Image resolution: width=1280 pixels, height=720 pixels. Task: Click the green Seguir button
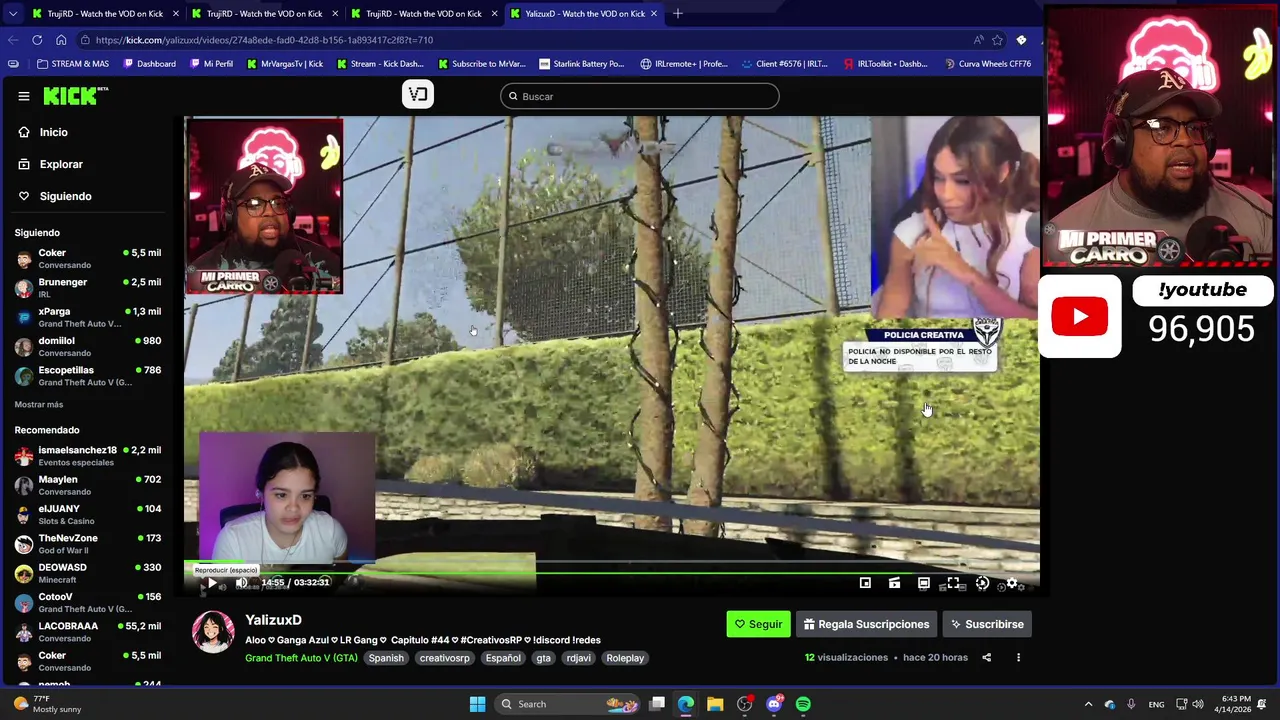tap(758, 624)
